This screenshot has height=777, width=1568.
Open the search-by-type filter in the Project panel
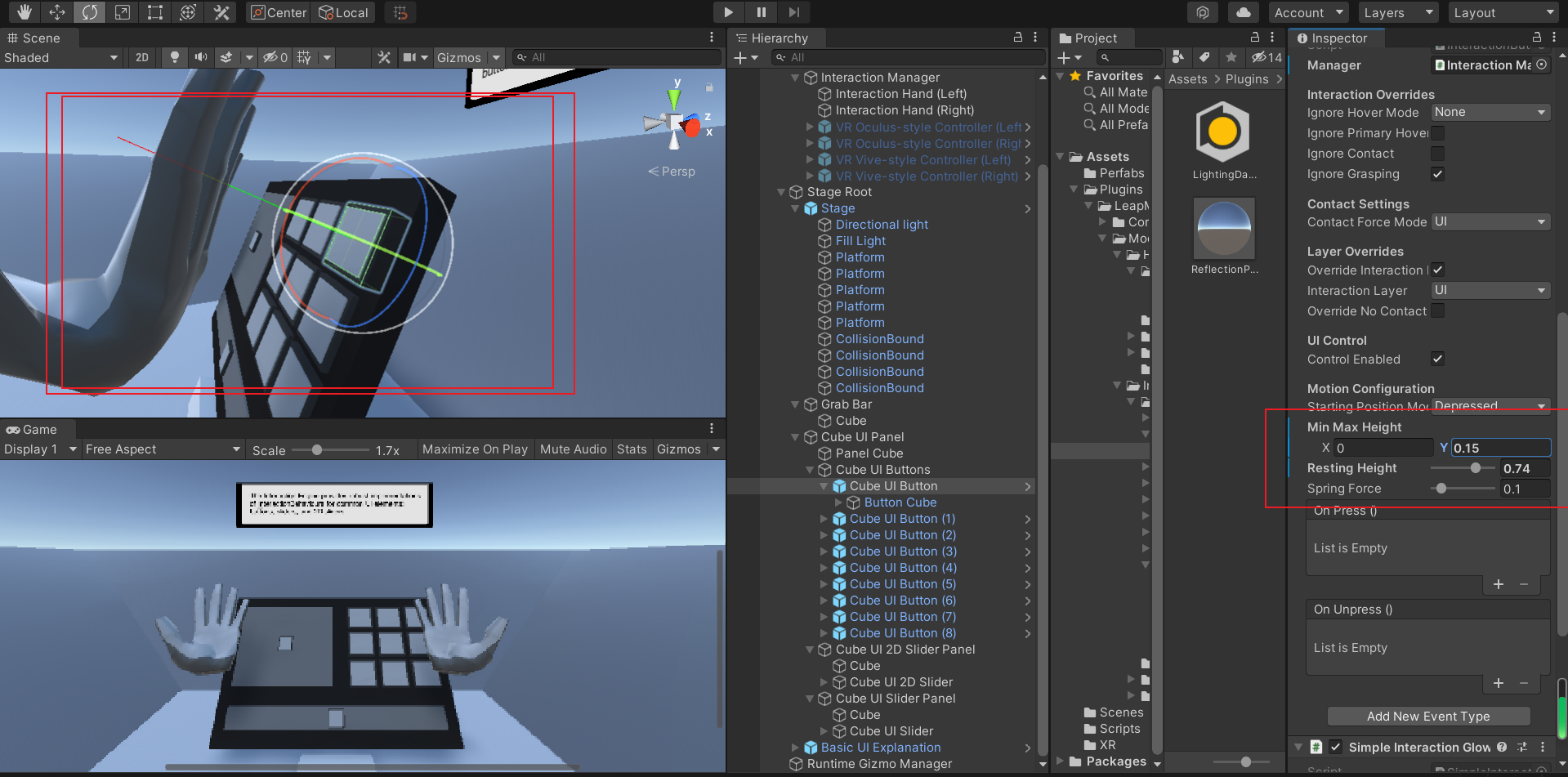click(1178, 57)
